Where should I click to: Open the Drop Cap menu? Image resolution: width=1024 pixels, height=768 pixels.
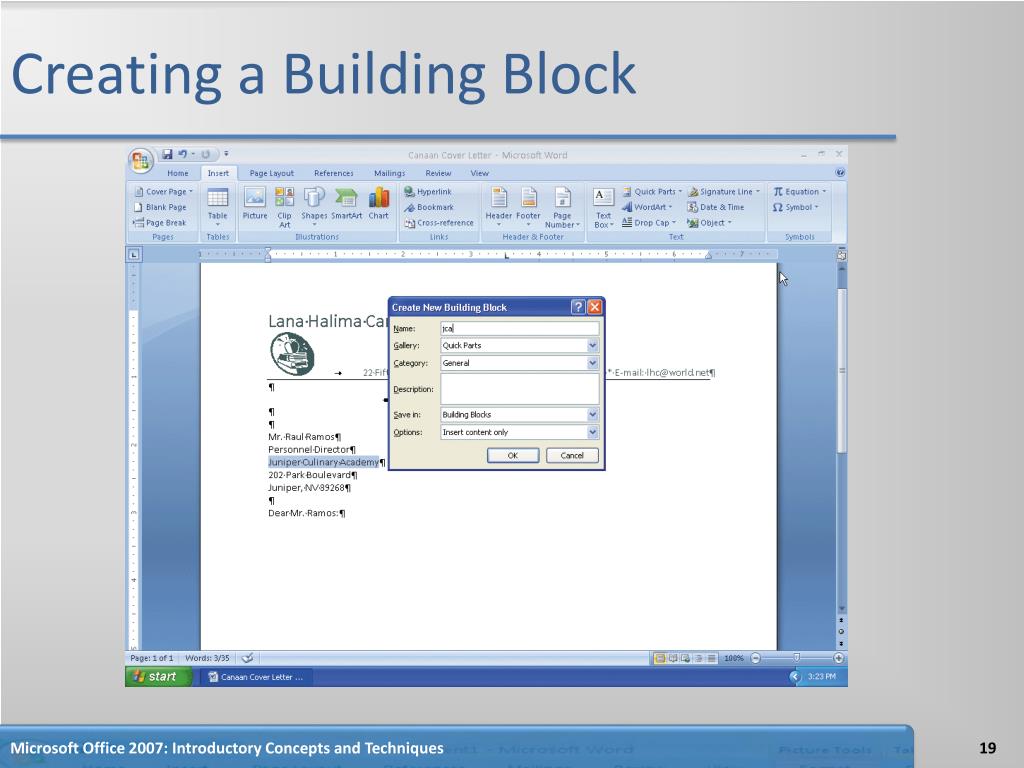[x=649, y=223]
